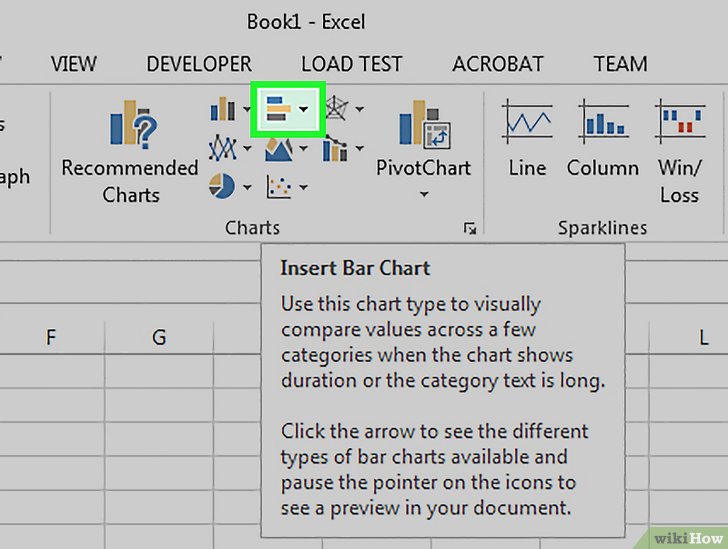Click the "Sparklines" group label

[x=602, y=228]
